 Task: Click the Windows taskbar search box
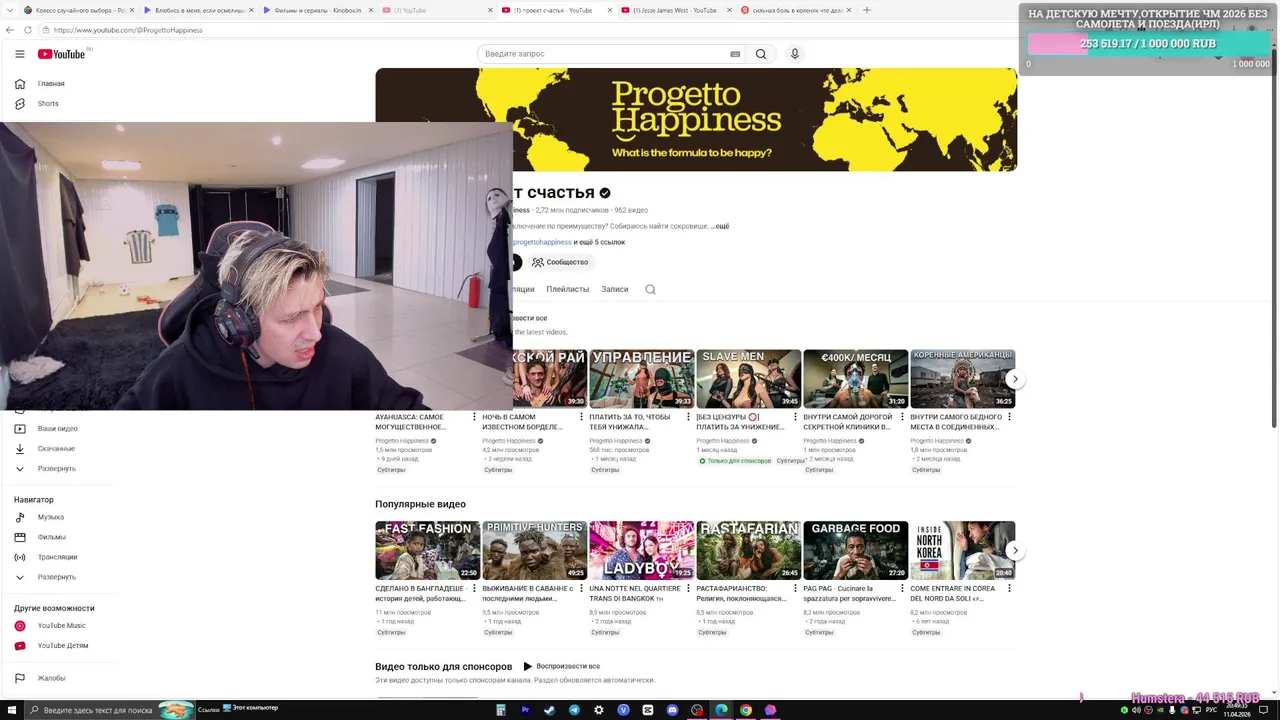coord(108,710)
